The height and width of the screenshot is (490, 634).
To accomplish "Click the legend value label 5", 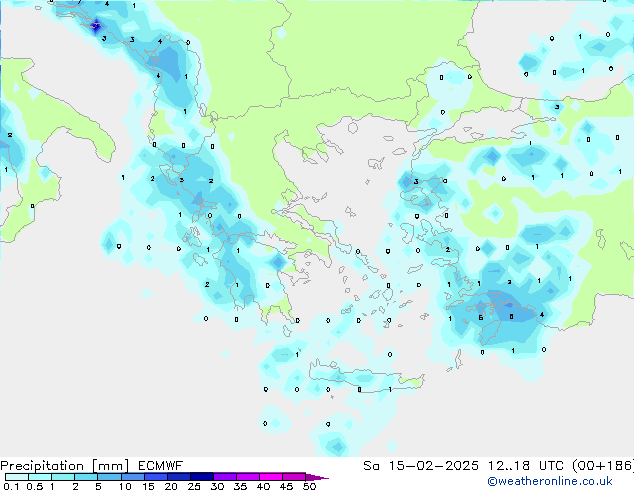I will 99,486.
